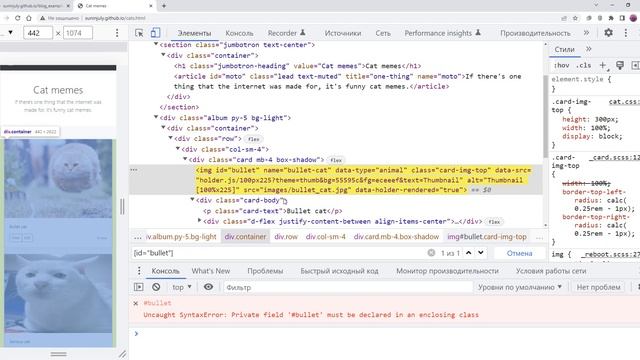Select div.row in breadcrumb
The height and width of the screenshot is (360, 640).
286,236
